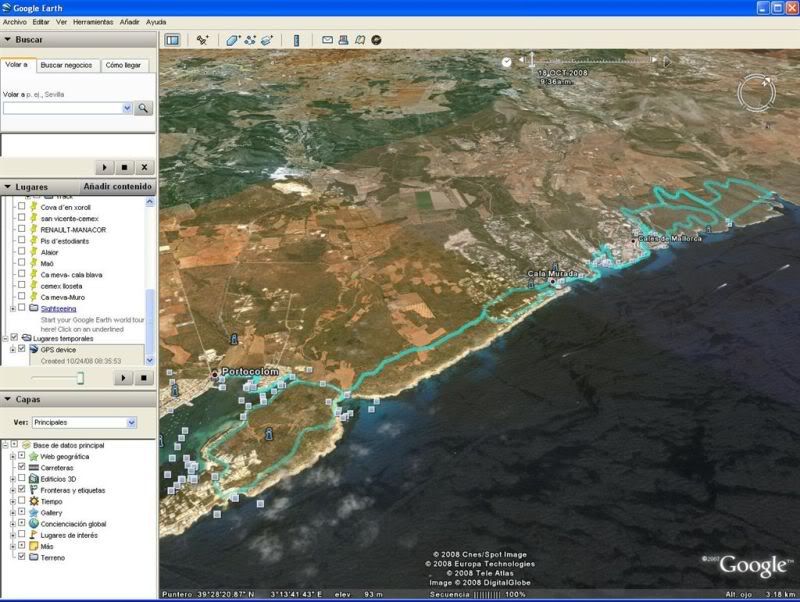Click the Sightseeing folder icon

(34, 308)
